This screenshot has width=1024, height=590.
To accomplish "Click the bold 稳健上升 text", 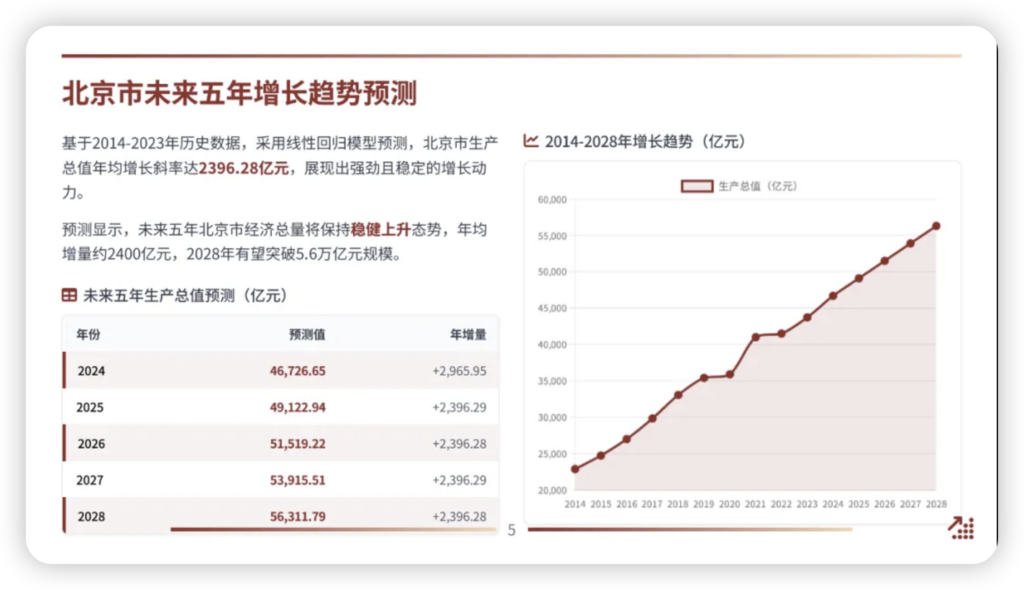I will tap(381, 230).
